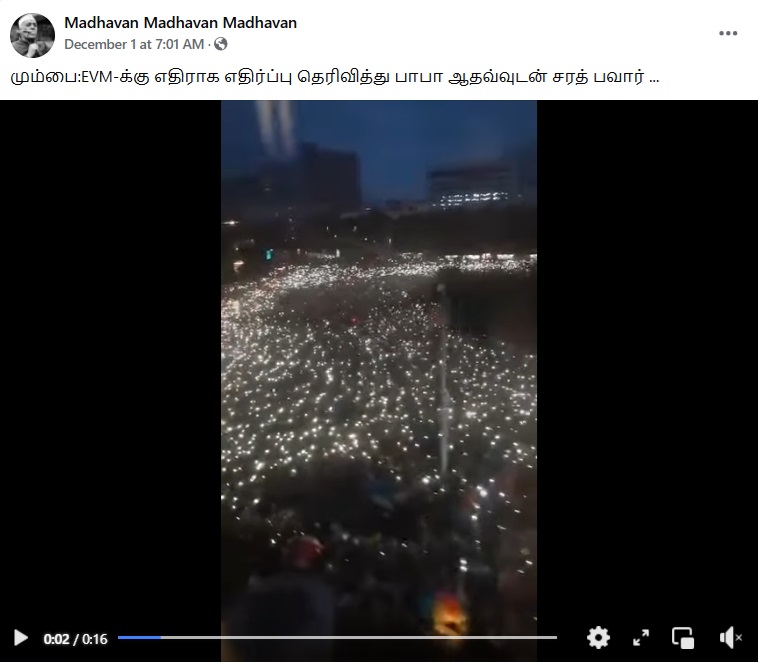The image size is (758, 667).
Task: Click the 0:02 / 0:16 time display
Action: (75, 639)
